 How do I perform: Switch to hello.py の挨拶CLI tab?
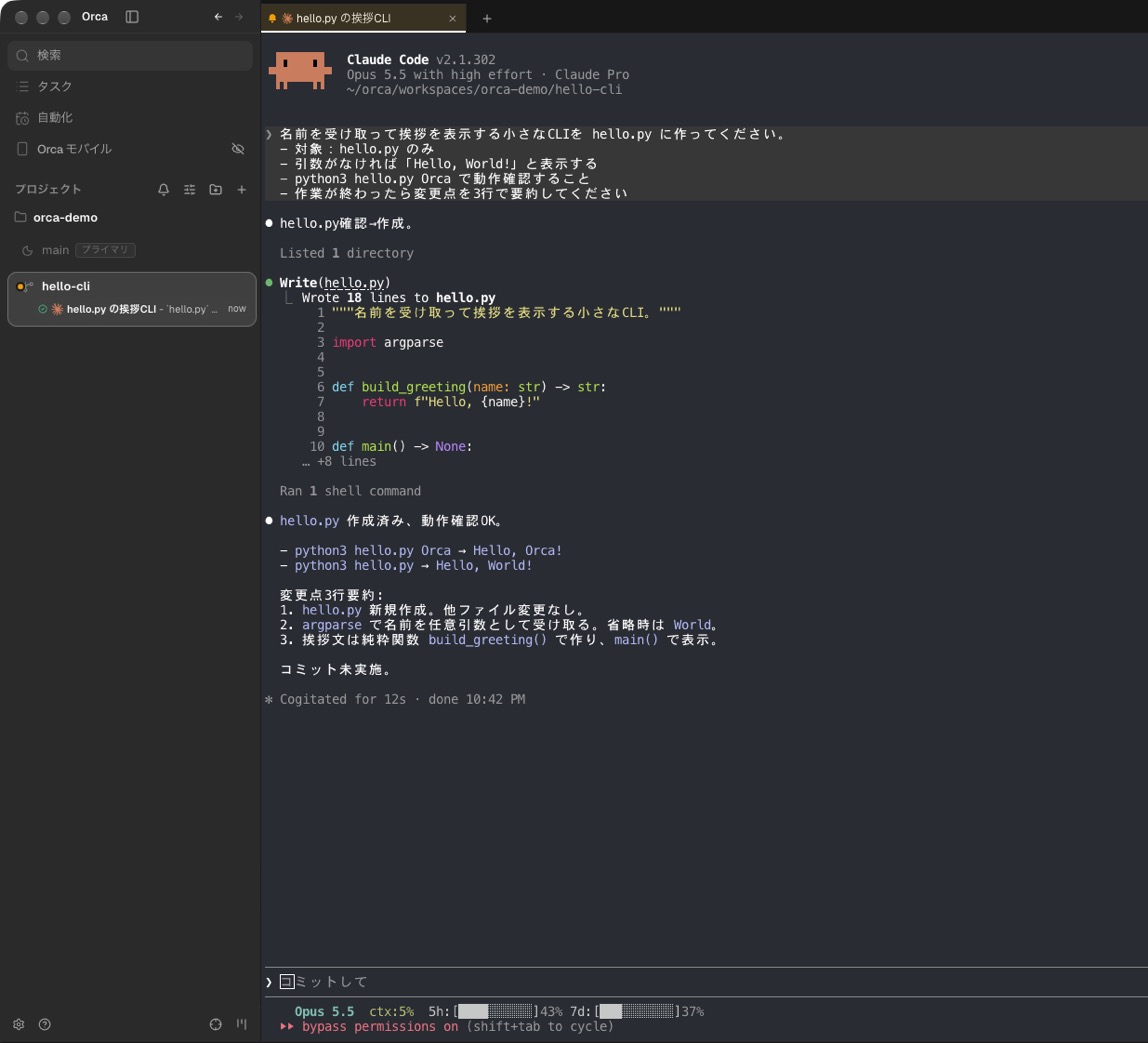362,18
